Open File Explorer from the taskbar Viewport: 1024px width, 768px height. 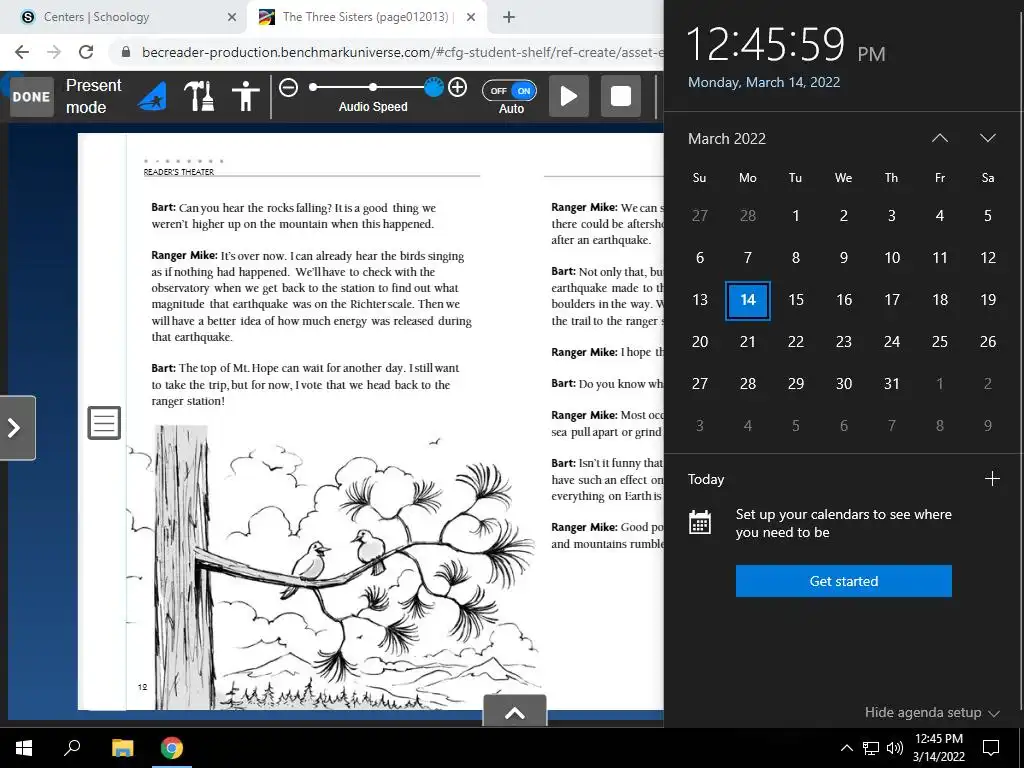[122, 748]
